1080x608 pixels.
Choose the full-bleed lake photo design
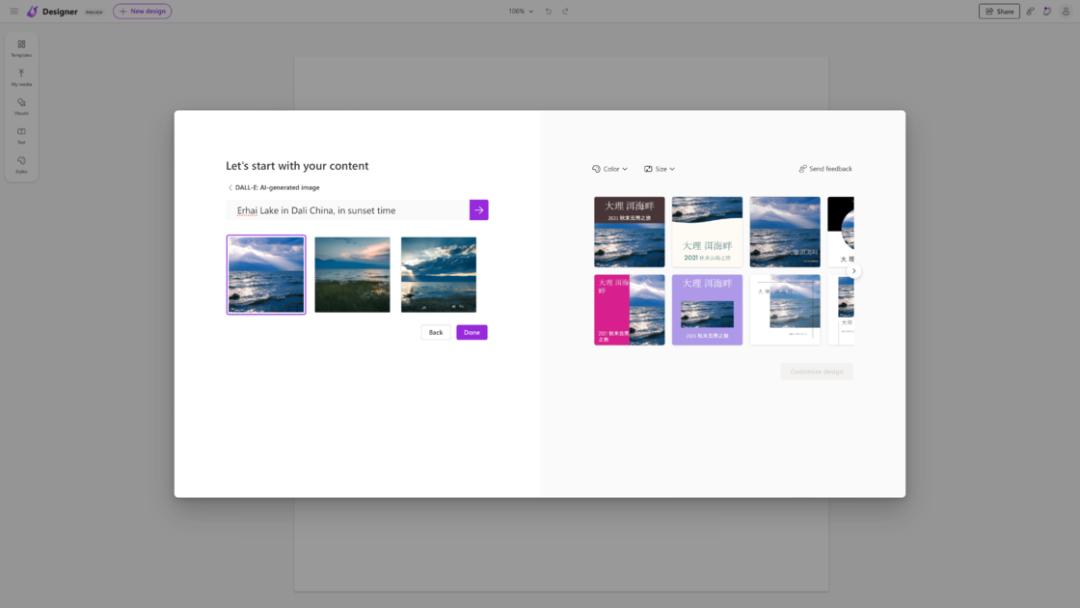click(785, 232)
